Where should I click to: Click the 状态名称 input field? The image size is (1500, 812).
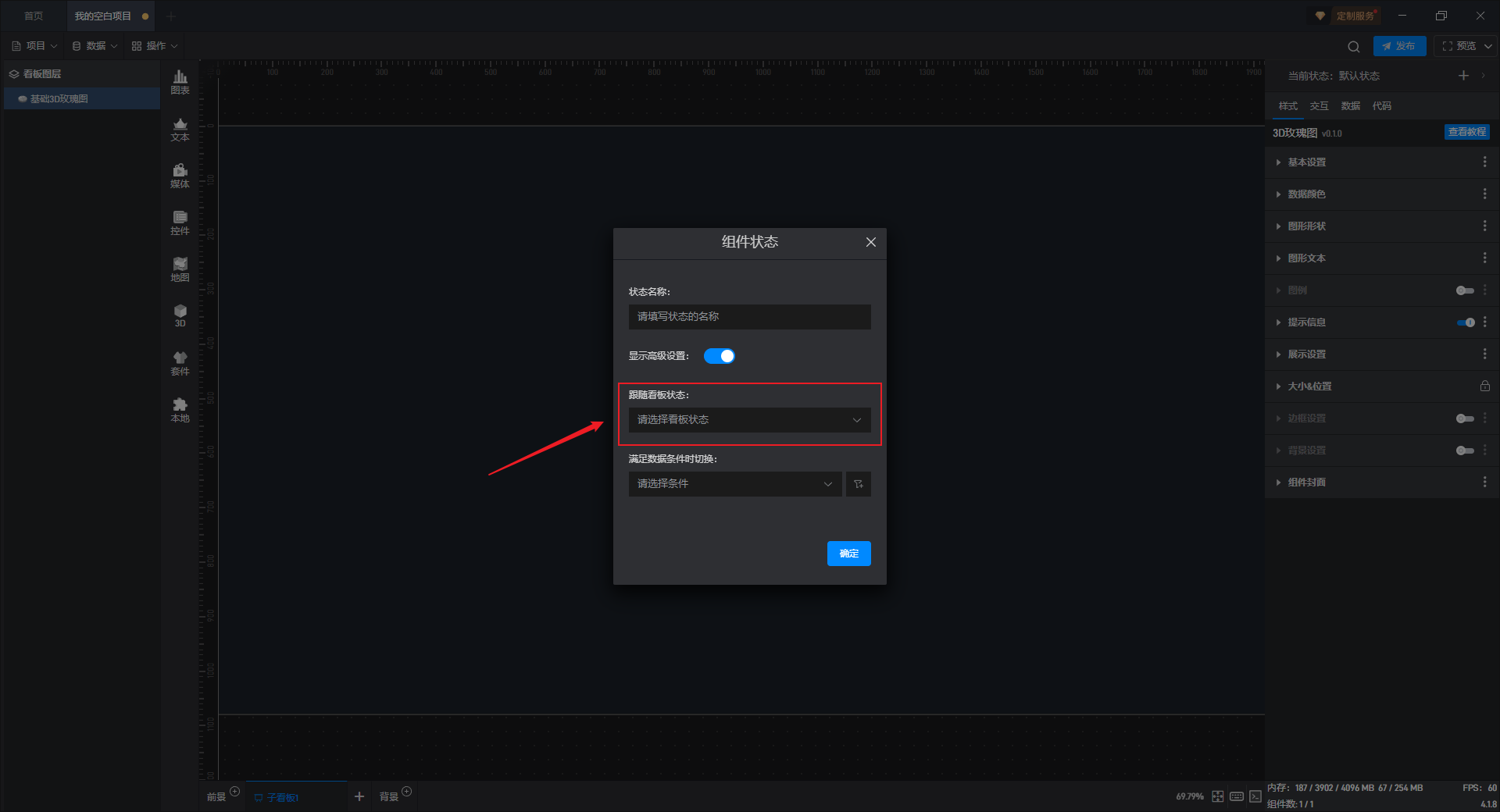750,317
